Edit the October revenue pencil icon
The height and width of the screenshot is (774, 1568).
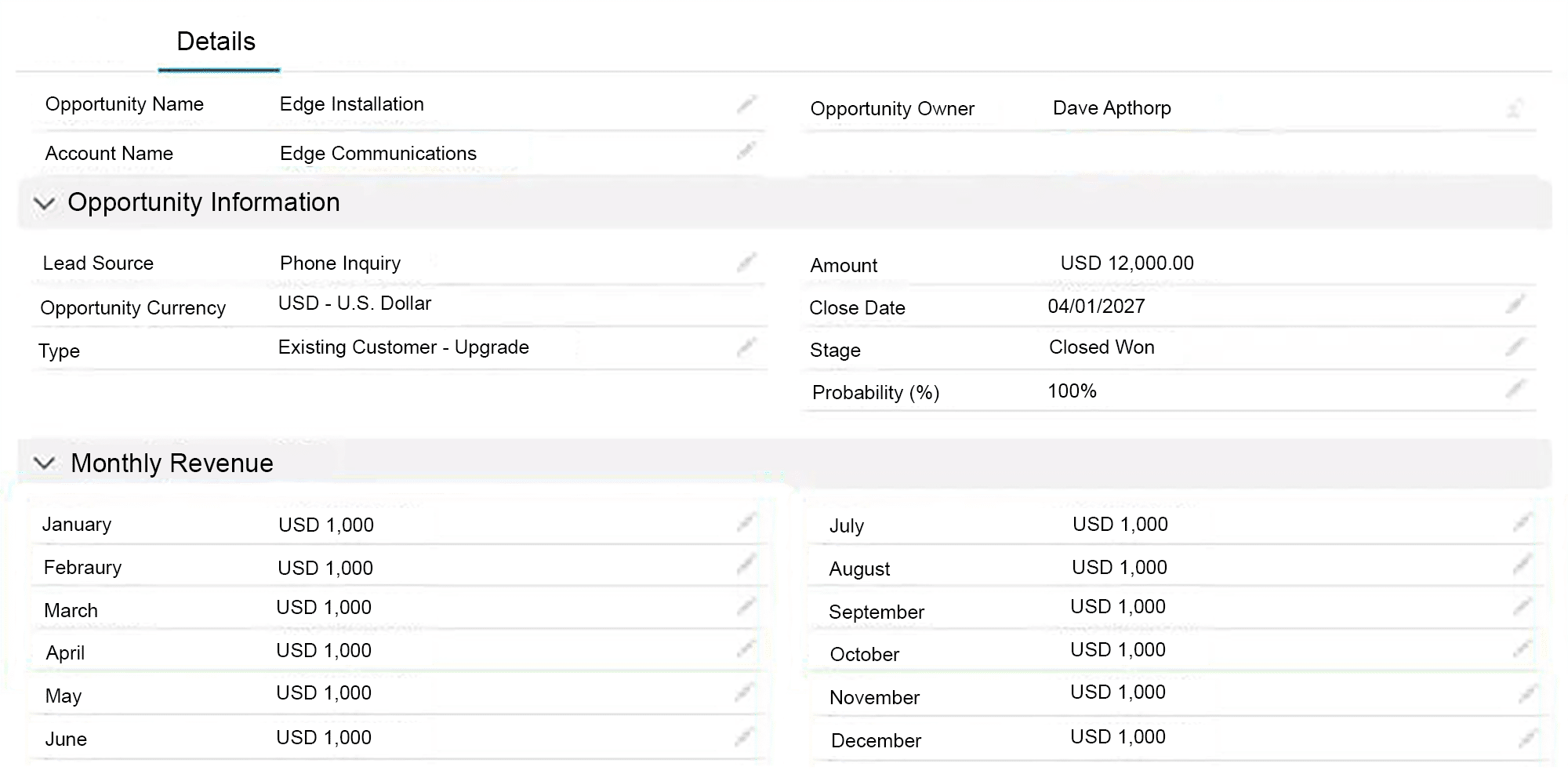[1521, 649]
